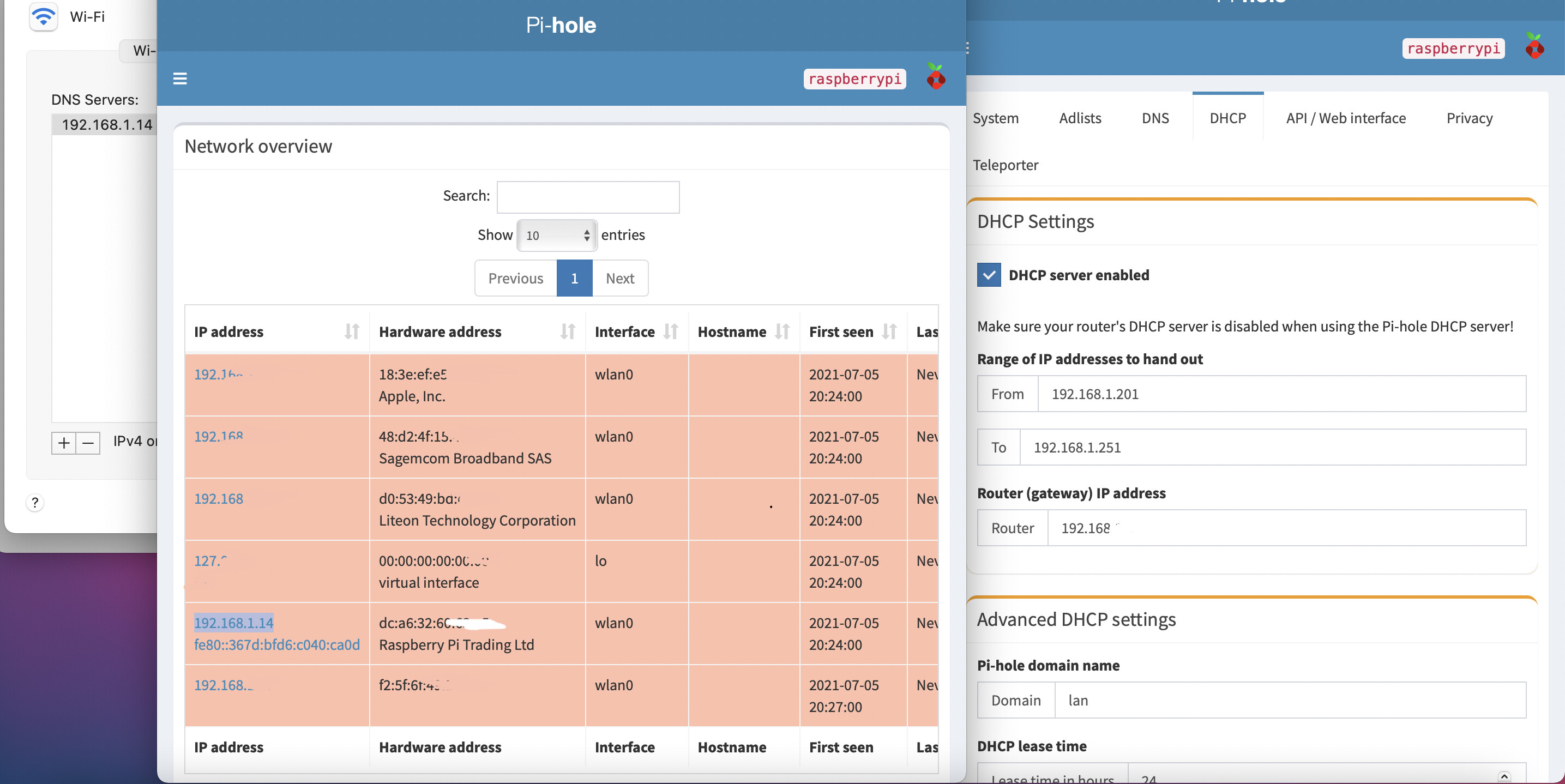Open the fe80::367d:bfd6:c040:ca0d IPv6 link
The image size is (1565, 784).
click(277, 645)
